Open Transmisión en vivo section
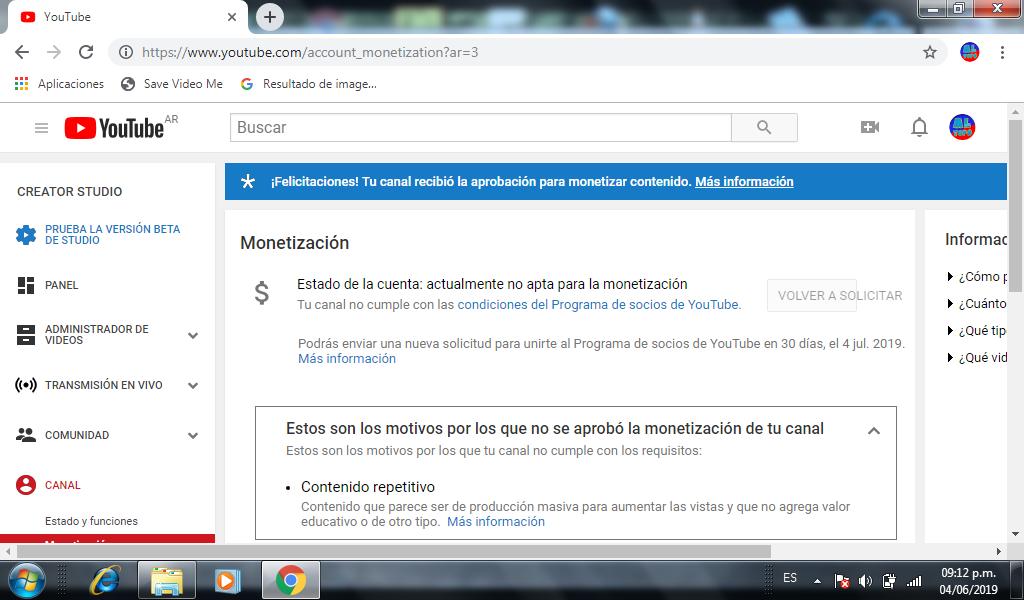 [103, 385]
